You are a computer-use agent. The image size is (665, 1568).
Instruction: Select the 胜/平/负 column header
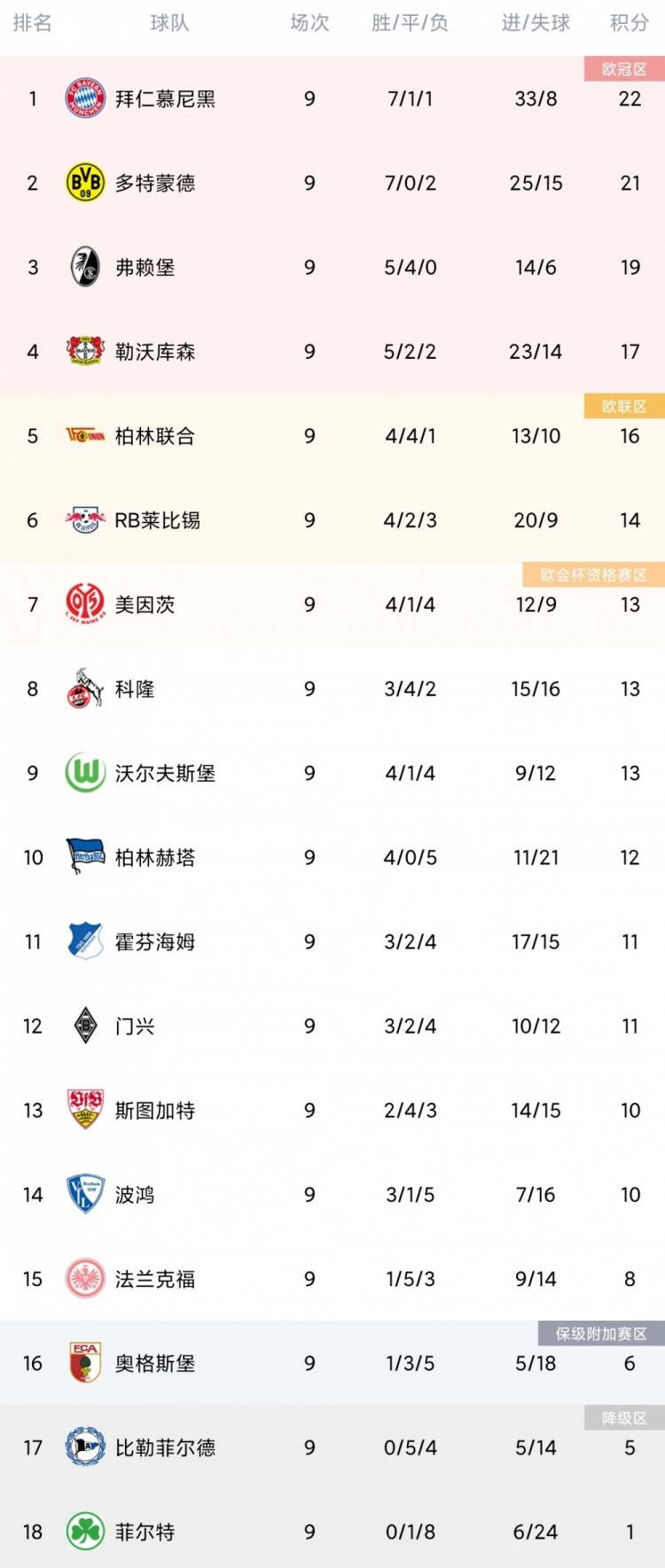410,23
